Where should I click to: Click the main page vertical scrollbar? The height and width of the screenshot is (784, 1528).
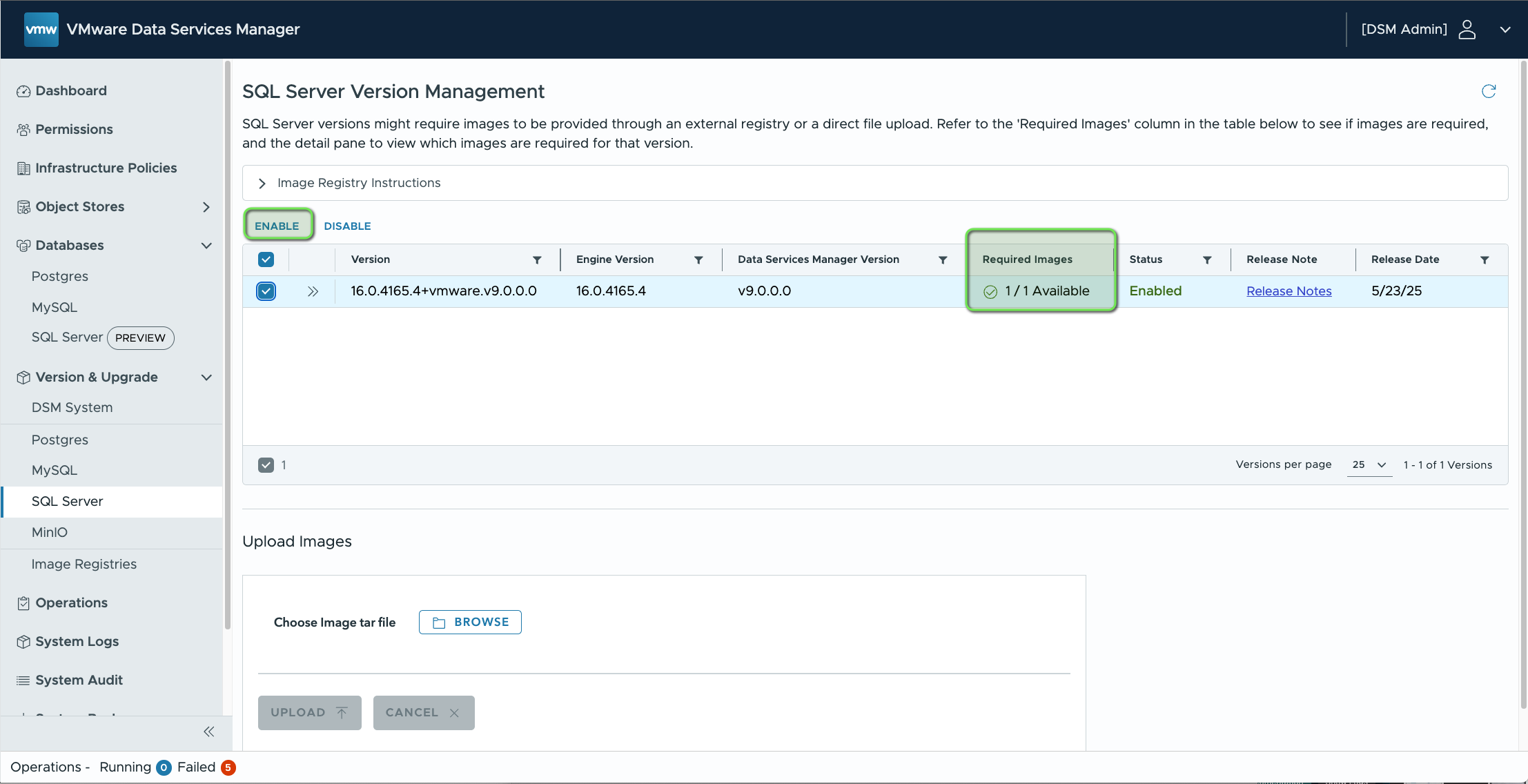[1523, 386]
